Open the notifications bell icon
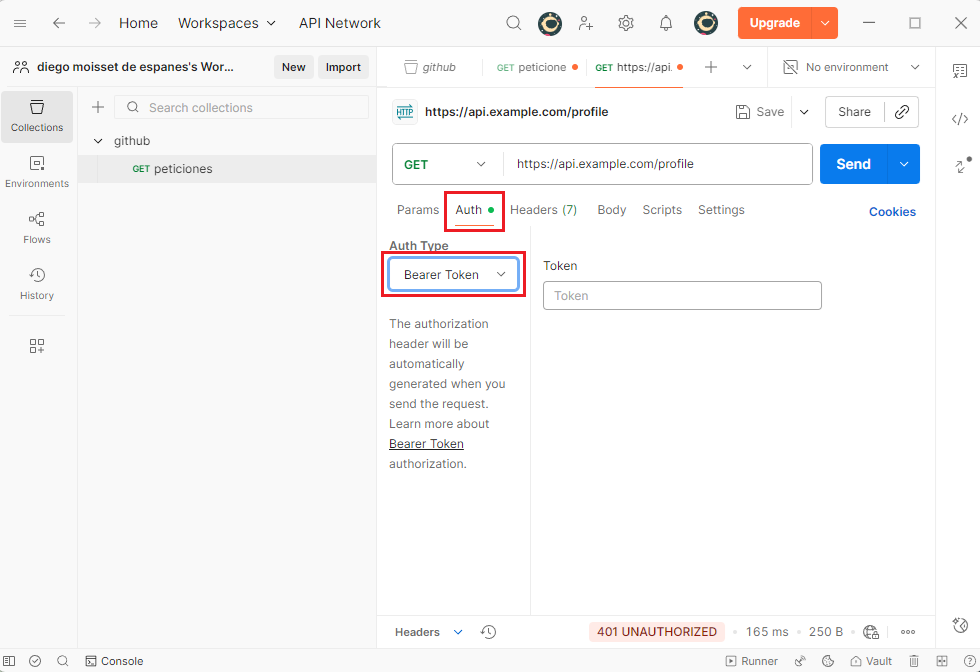The height and width of the screenshot is (672, 980). pos(666,23)
